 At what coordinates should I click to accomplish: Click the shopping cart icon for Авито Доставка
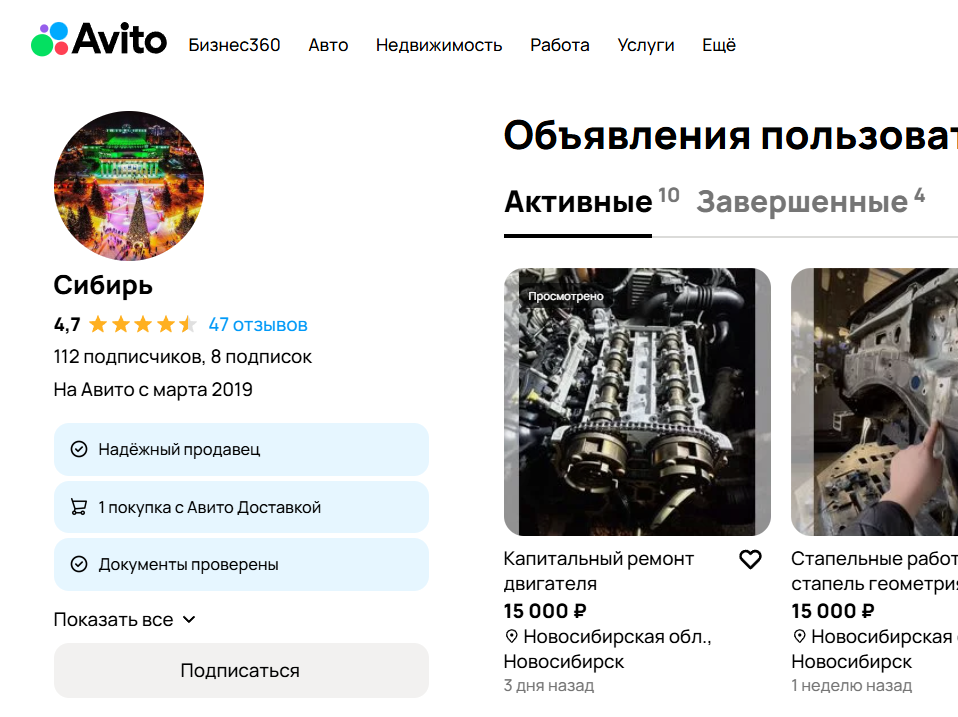coord(79,507)
